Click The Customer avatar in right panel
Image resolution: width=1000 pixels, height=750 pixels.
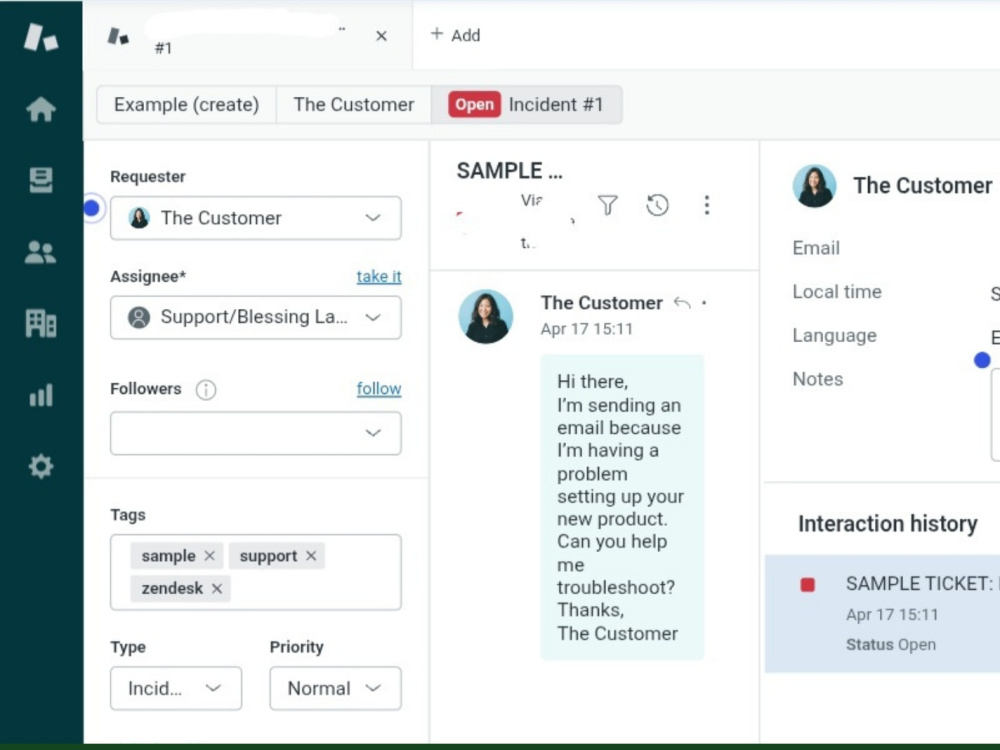(814, 186)
